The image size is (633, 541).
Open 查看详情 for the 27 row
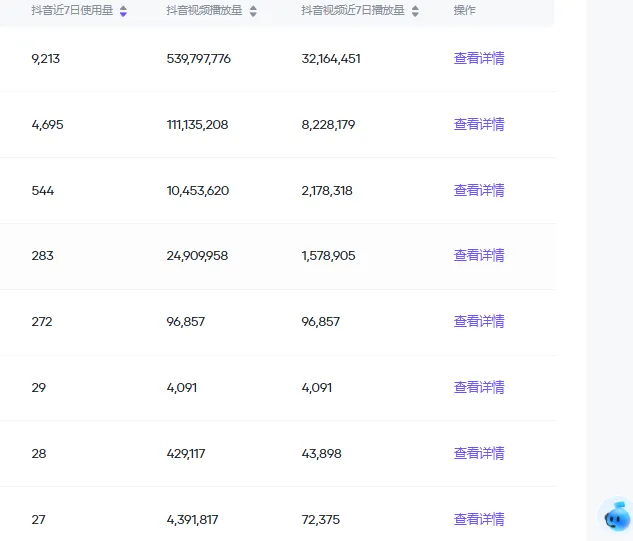[479, 519]
